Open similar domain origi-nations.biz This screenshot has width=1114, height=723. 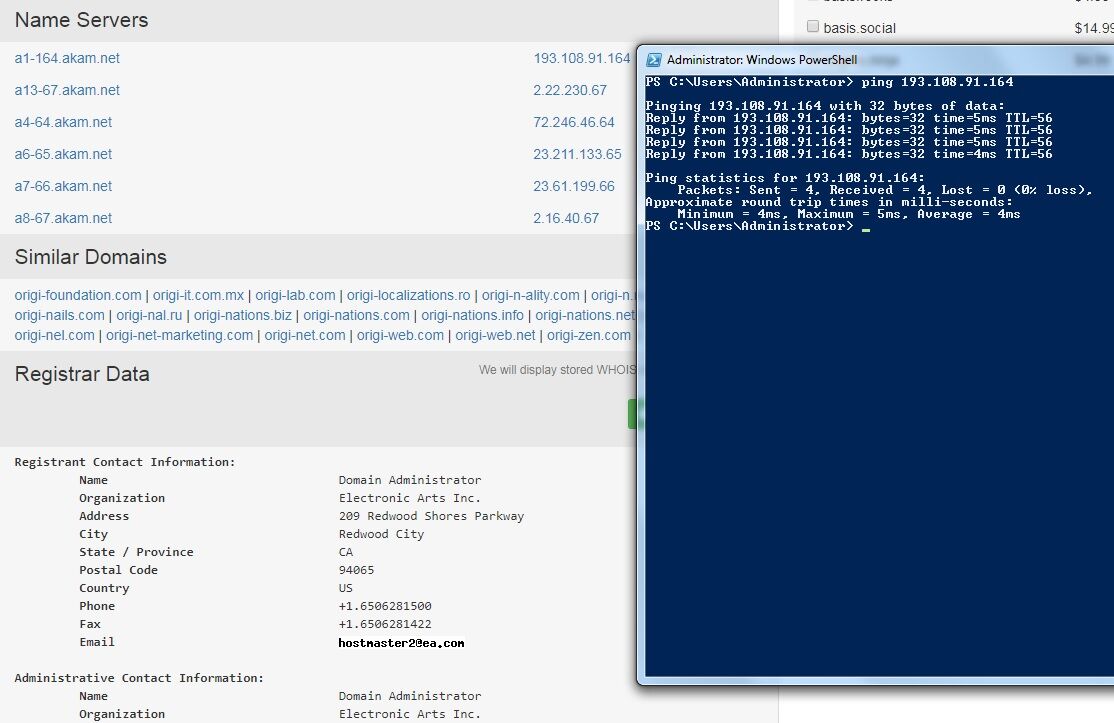tap(243, 315)
